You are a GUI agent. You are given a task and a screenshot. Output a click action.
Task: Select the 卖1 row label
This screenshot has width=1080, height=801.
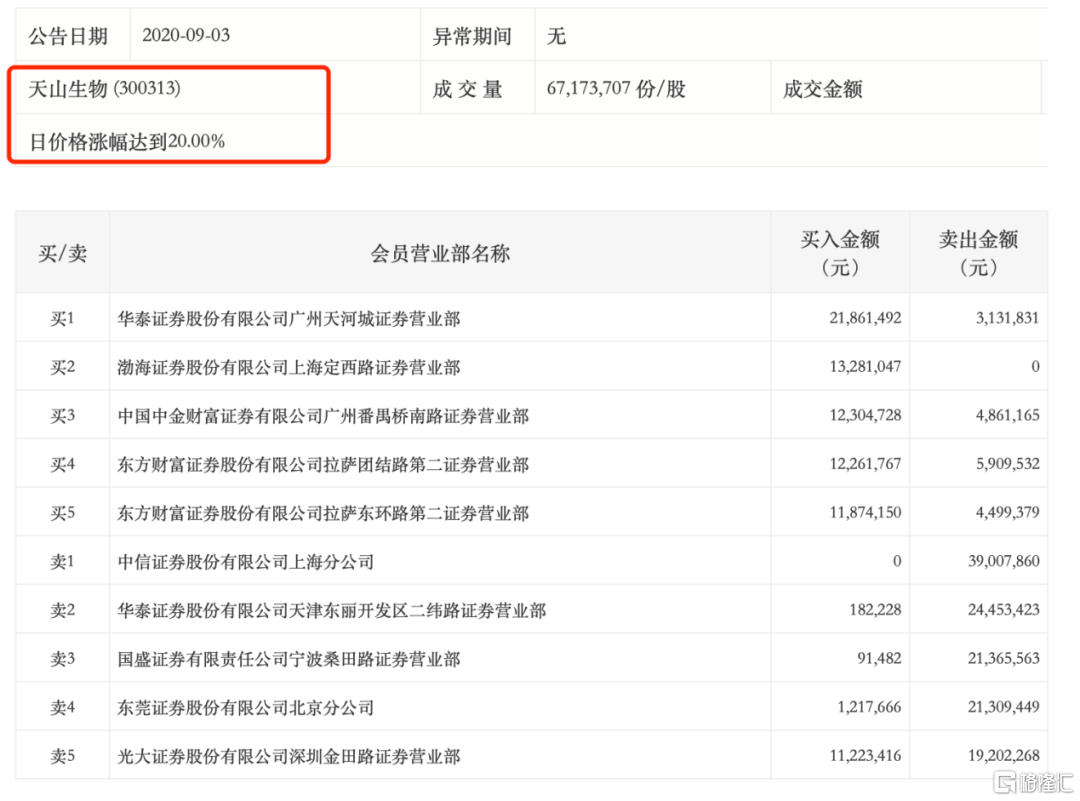click(x=63, y=562)
